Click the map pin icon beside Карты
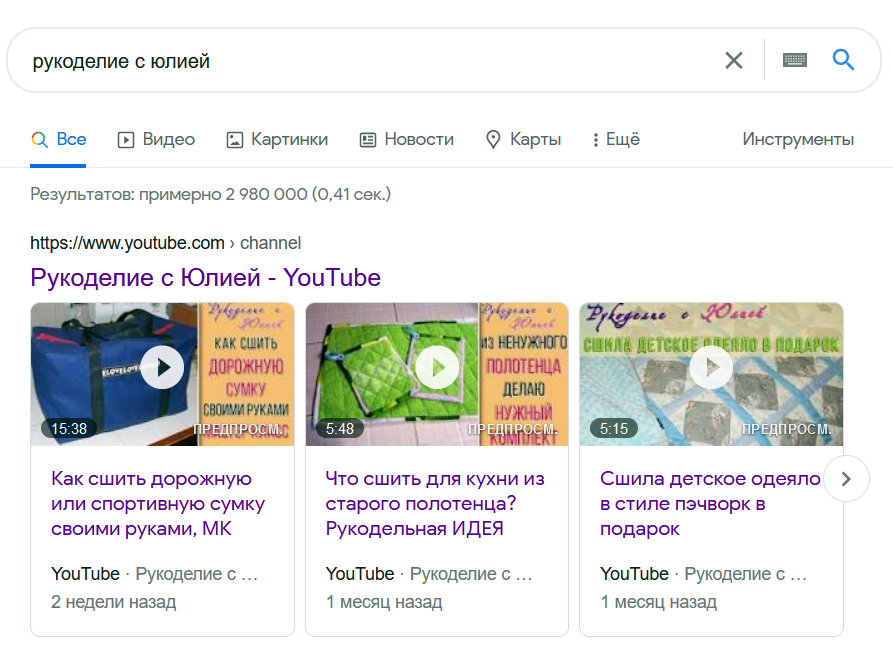Image resolution: width=893 pixels, height=670 pixels. click(x=493, y=140)
